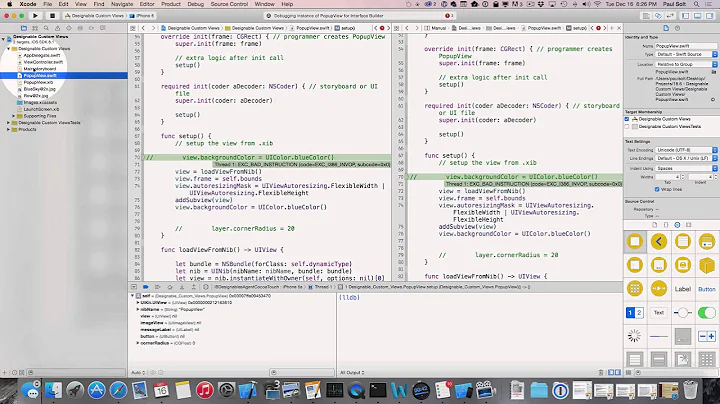Image resolution: width=720 pixels, height=404 pixels.
Task: Show the File inspector tab
Action: coord(666,28)
